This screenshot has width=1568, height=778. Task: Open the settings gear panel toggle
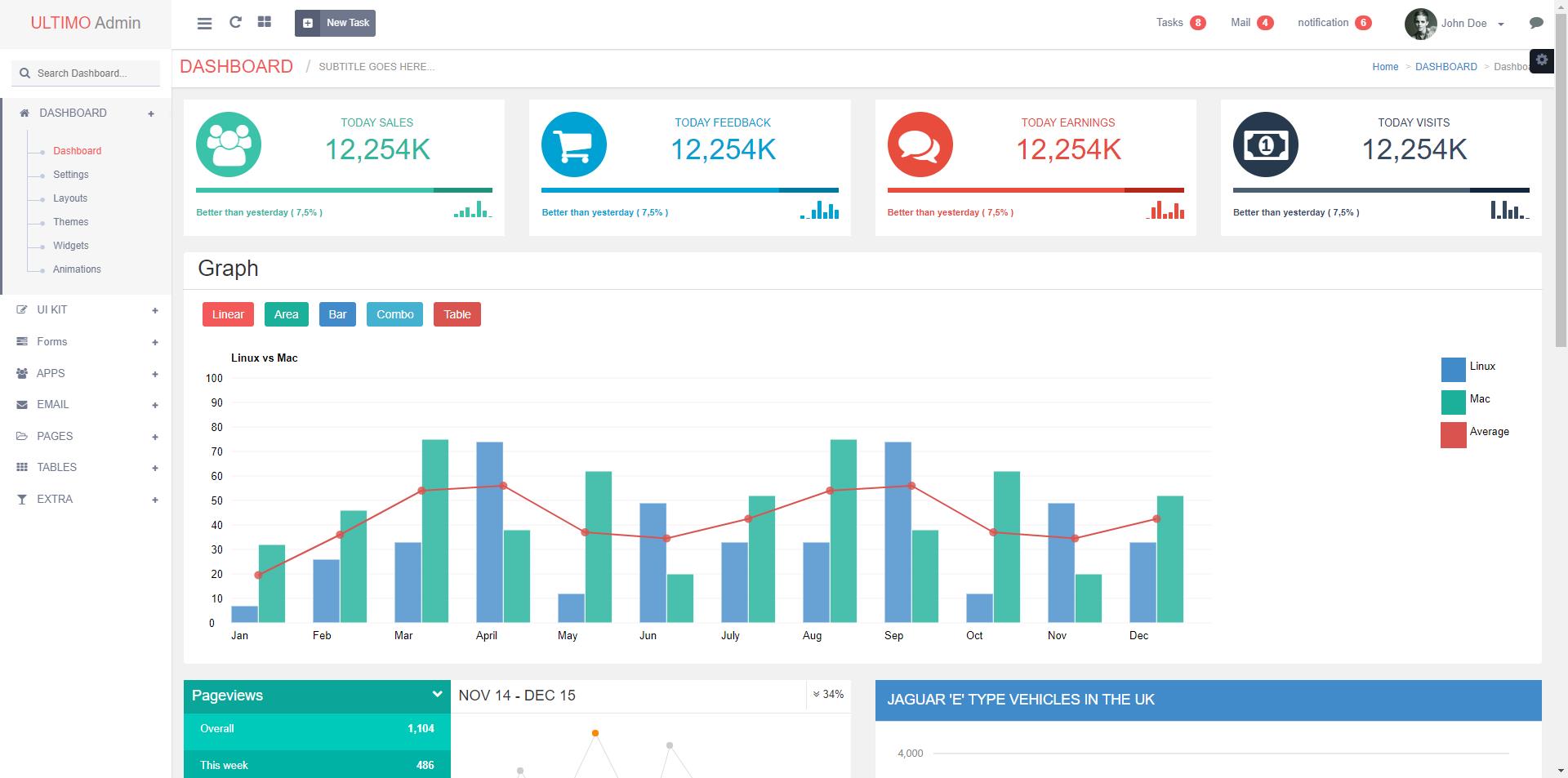1542,60
